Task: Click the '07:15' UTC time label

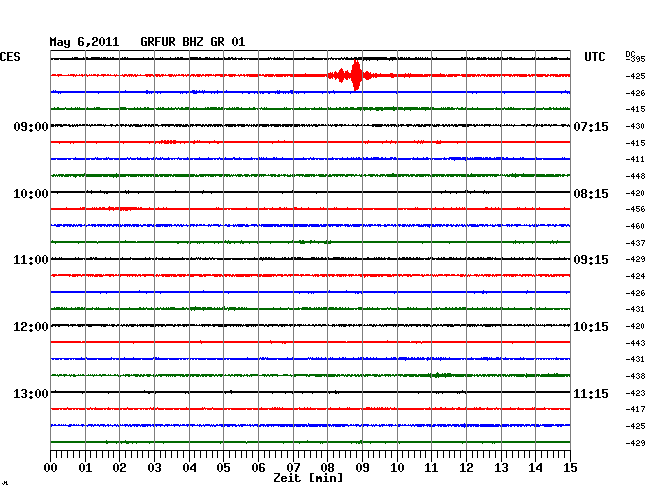Action: coord(591,126)
